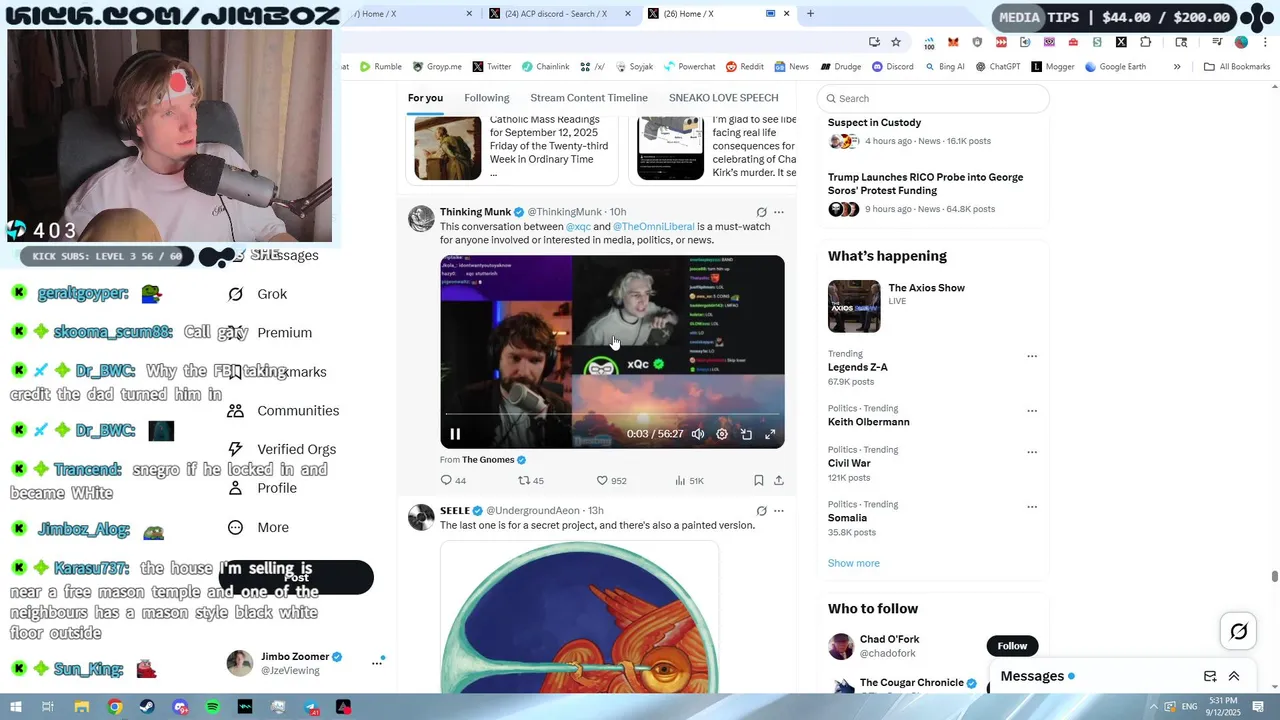Click the X search field

(933, 98)
